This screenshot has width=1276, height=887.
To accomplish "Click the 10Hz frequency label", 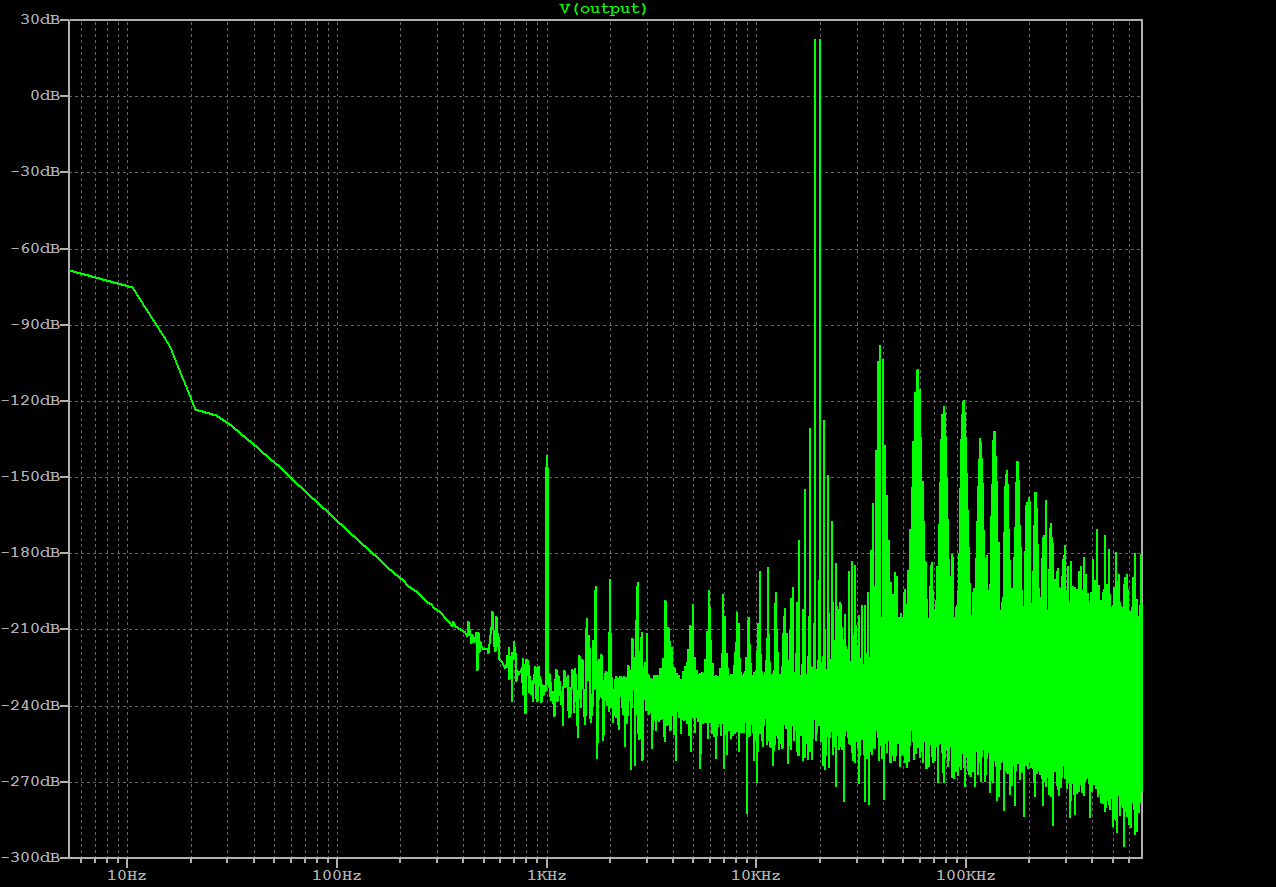I will point(127,875).
